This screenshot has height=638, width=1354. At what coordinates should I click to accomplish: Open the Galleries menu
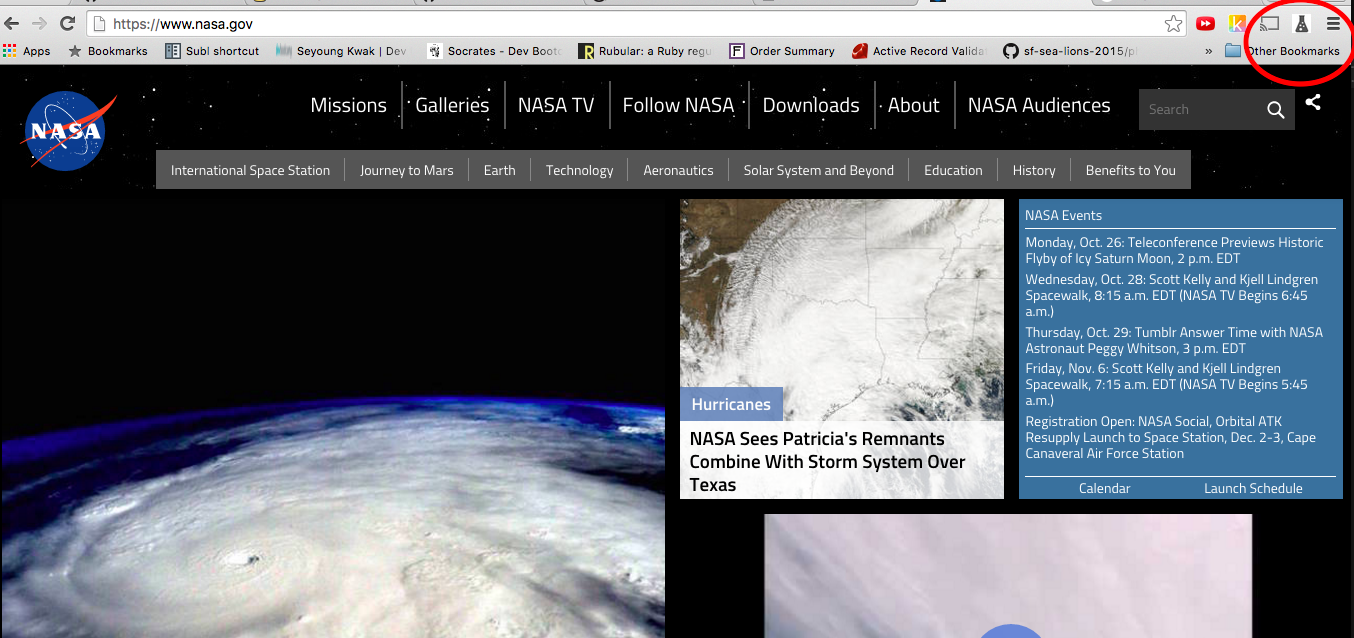click(452, 105)
